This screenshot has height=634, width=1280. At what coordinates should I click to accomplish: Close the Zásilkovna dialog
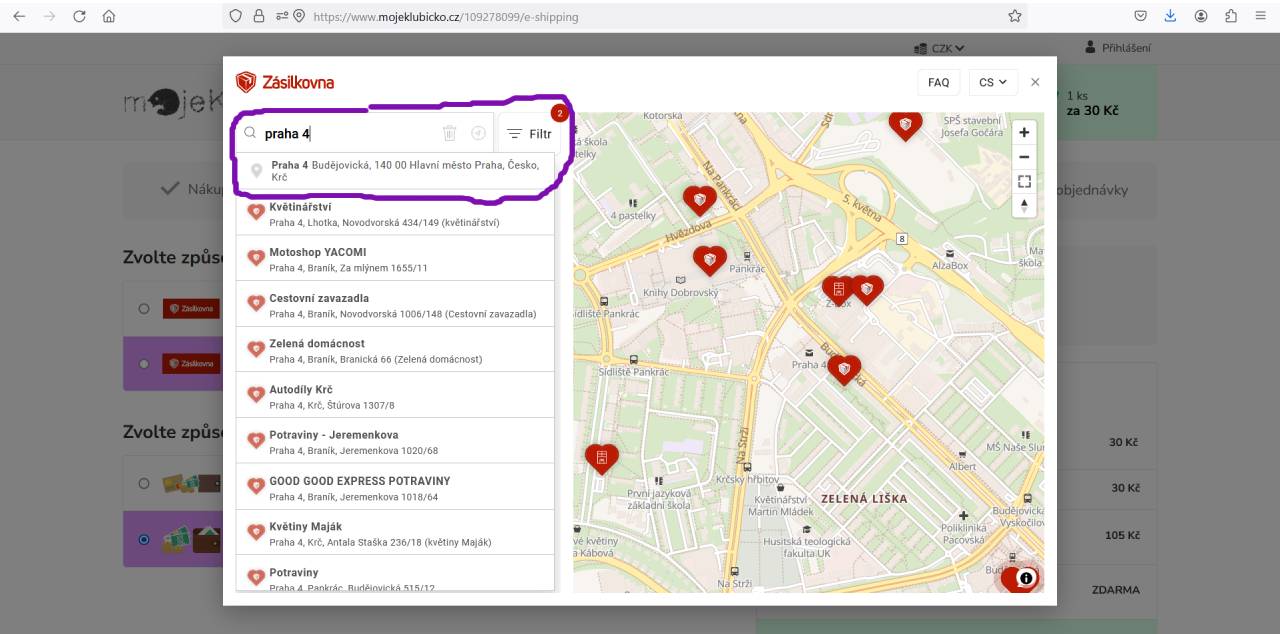coord(1035,82)
